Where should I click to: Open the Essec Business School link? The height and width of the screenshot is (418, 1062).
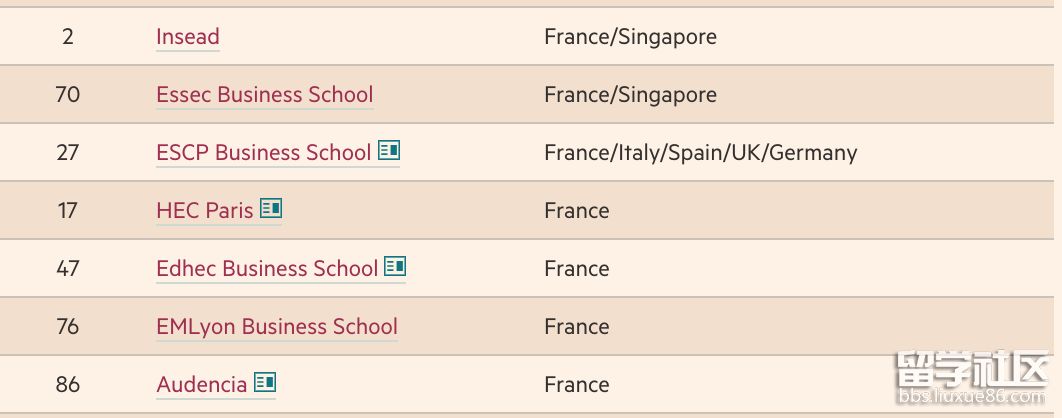pos(265,95)
